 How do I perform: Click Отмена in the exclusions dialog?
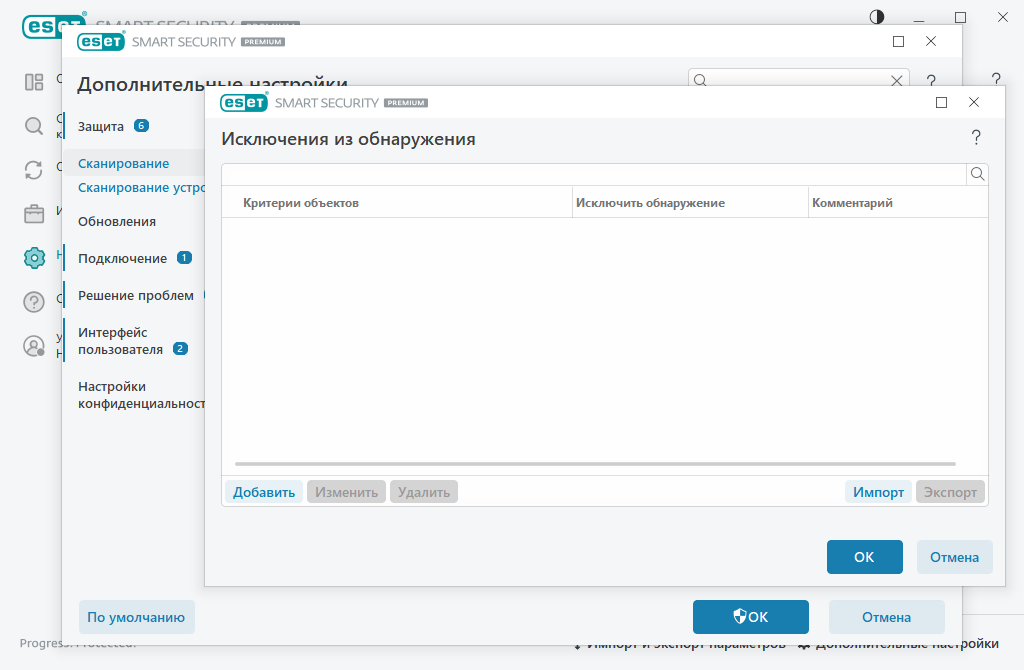pyautogui.click(x=955, y=557)
